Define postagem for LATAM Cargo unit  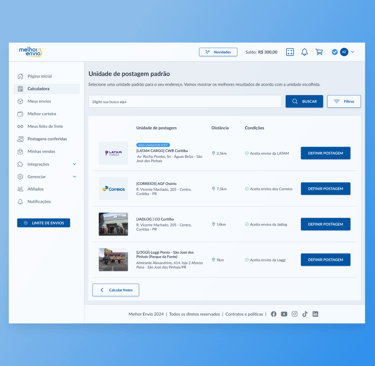click(326, 153)
